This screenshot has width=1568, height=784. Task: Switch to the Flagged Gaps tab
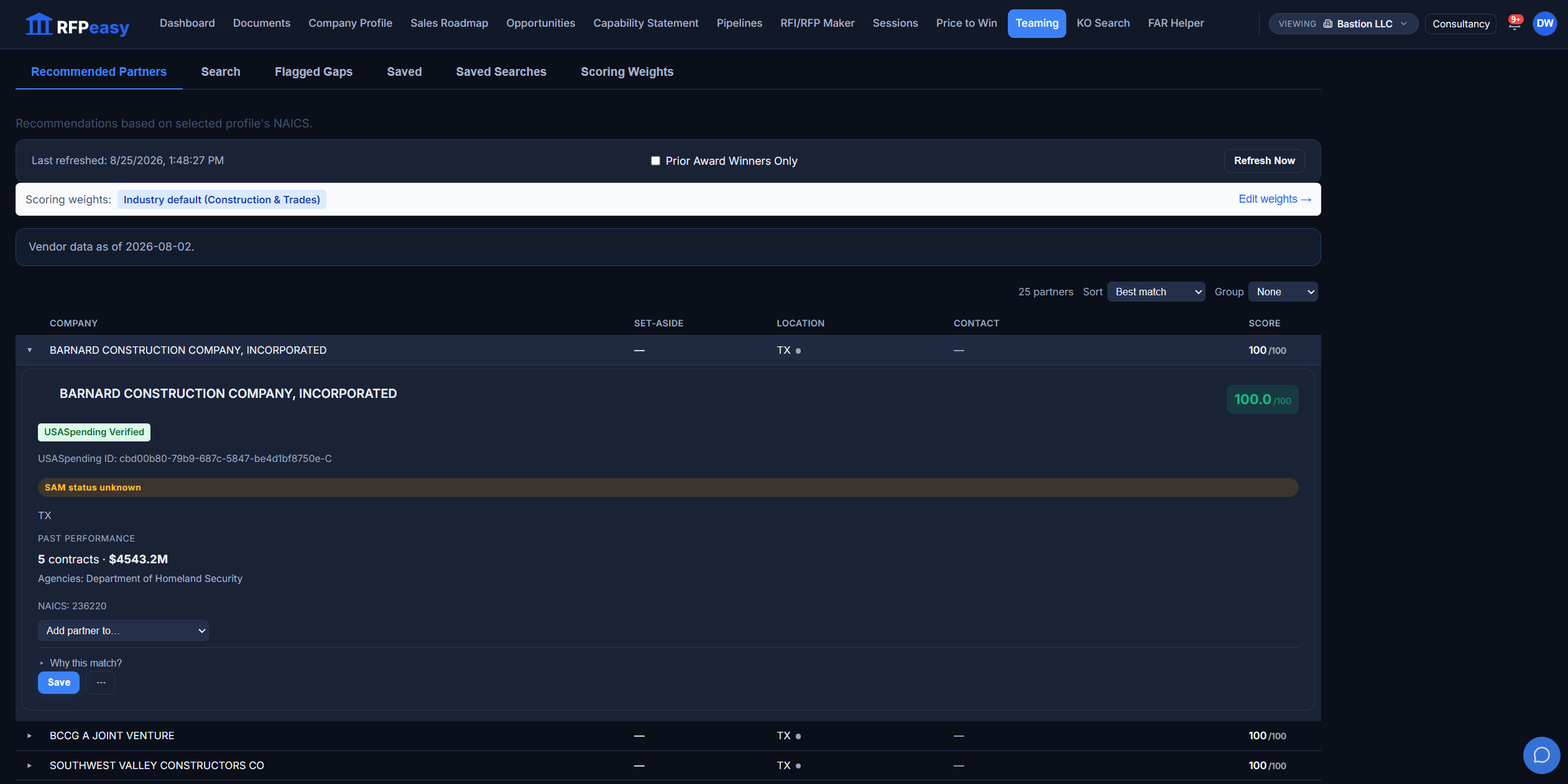pyautogui.click(x=313, y=71)
